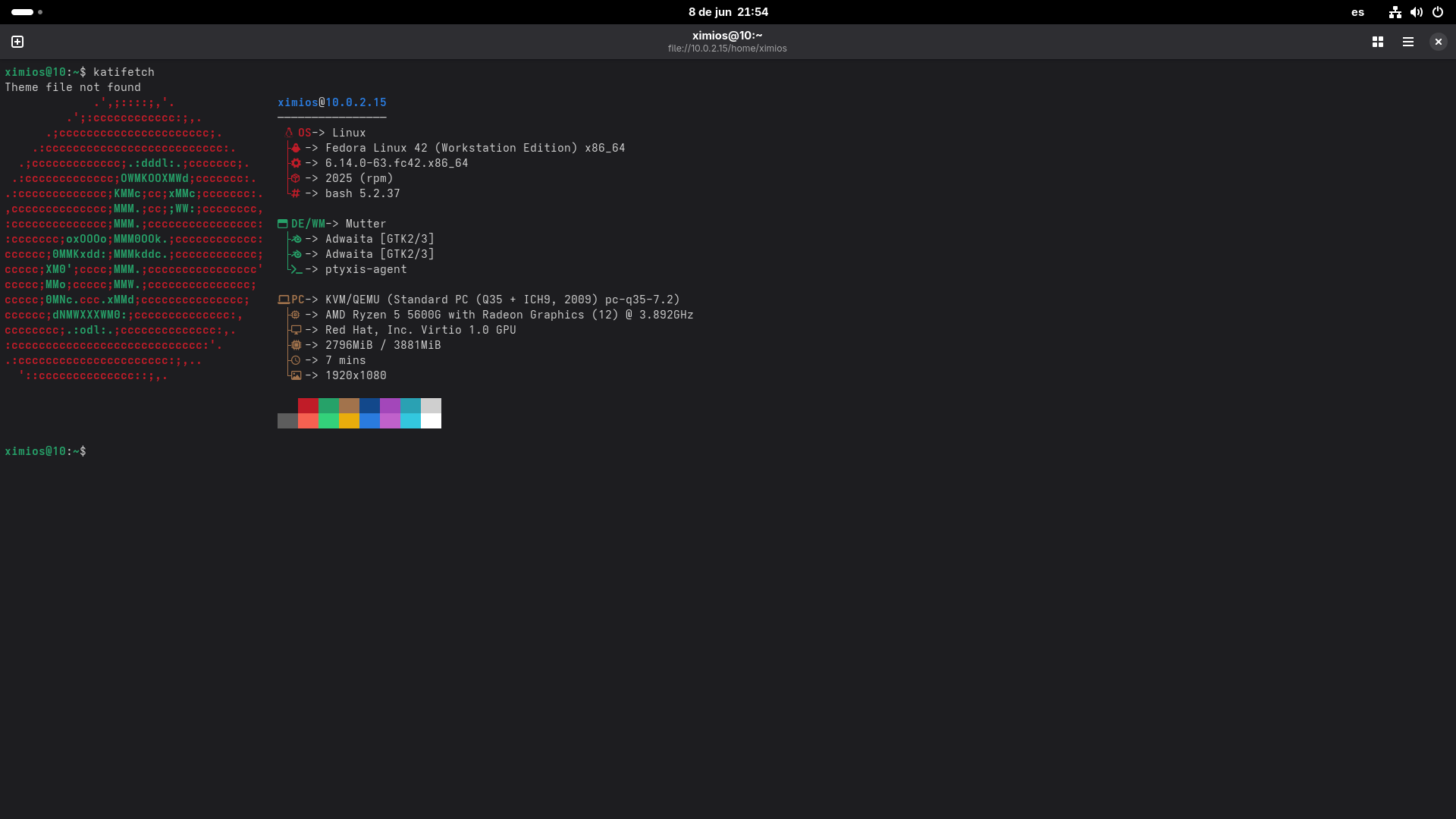Viewport: 1456px width, 819px height.
Task: Click the volume speaker icon
Action: point(1416,12)
